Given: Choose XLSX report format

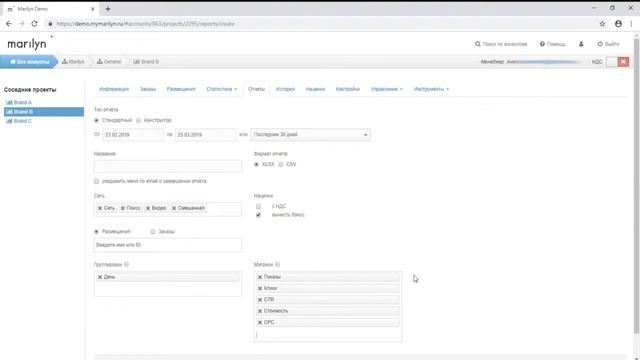Looking at the screenshot, I should pos(256,164).
